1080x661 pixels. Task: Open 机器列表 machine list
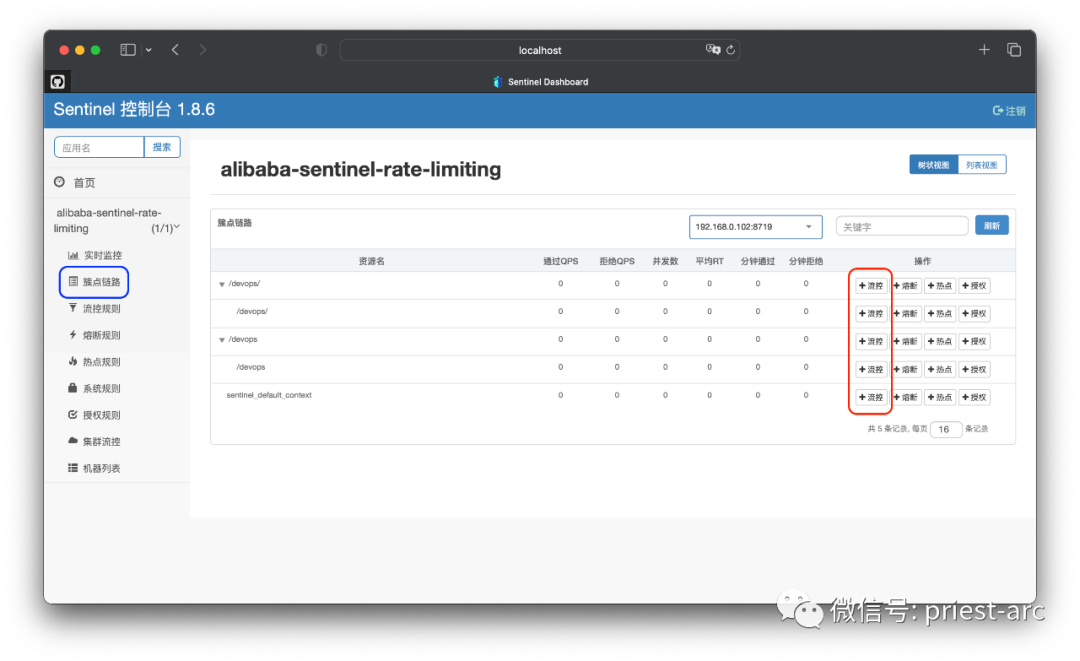[x=94, y=468]
